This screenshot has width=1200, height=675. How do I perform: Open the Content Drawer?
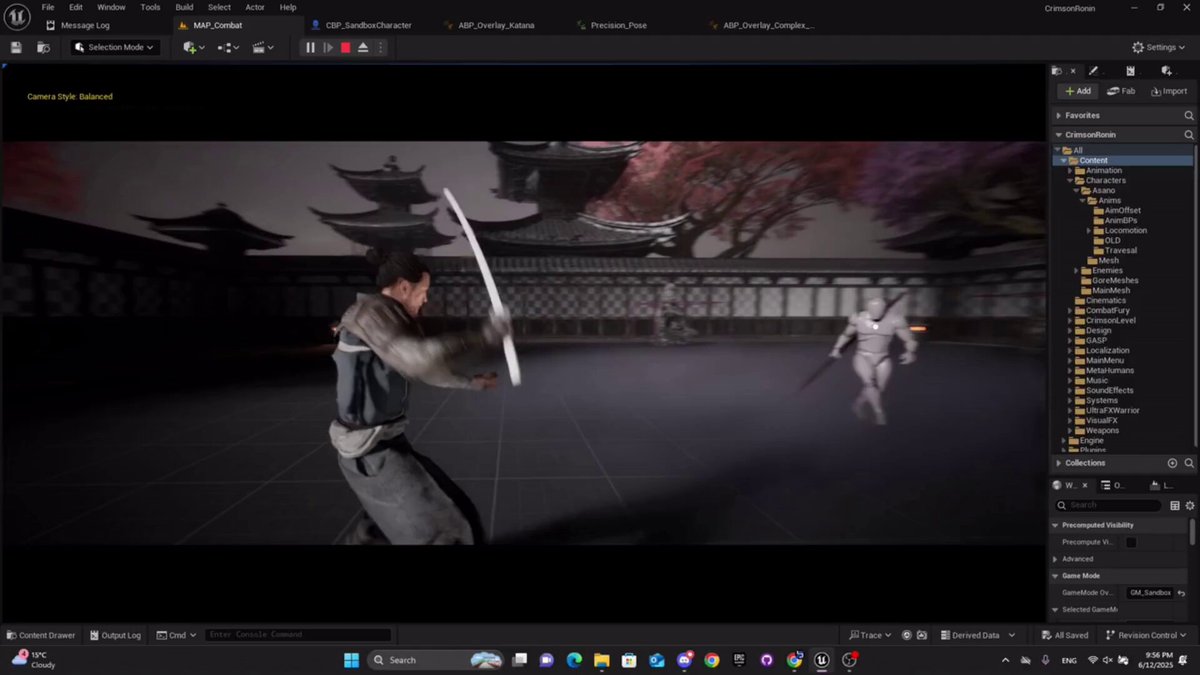point(41,635)
